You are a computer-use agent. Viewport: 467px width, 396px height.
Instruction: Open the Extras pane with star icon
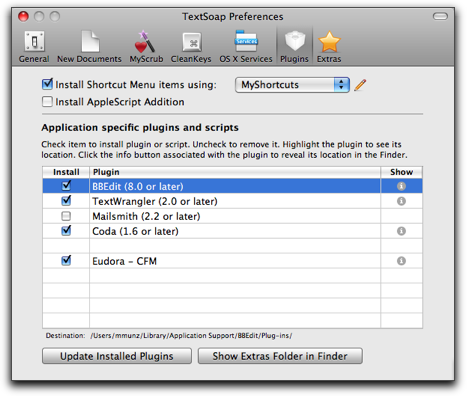point(329,47)
